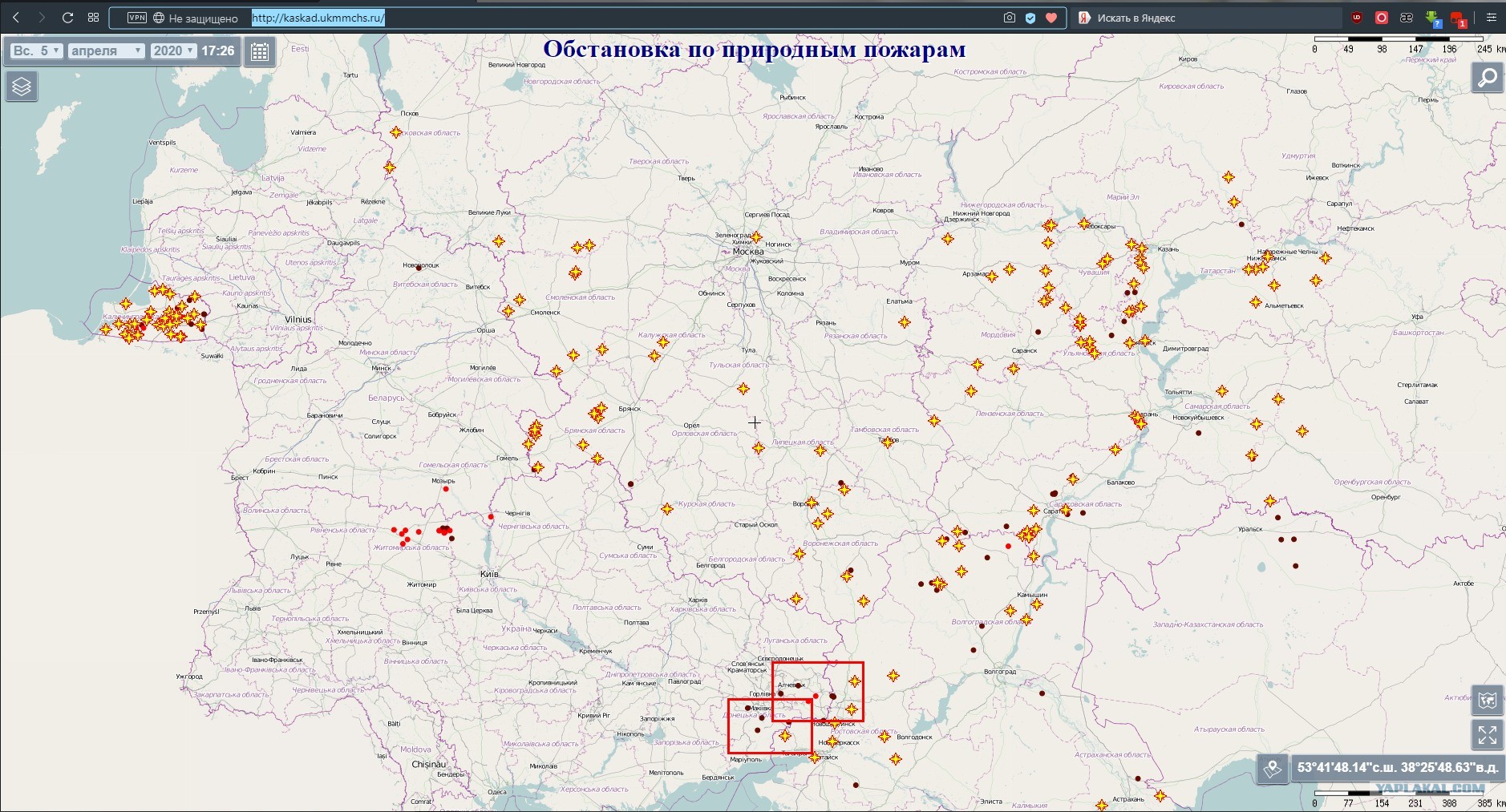Click the 'Обстановка по природным пожарам' title

pyautogui.click(x=754, y=49)
